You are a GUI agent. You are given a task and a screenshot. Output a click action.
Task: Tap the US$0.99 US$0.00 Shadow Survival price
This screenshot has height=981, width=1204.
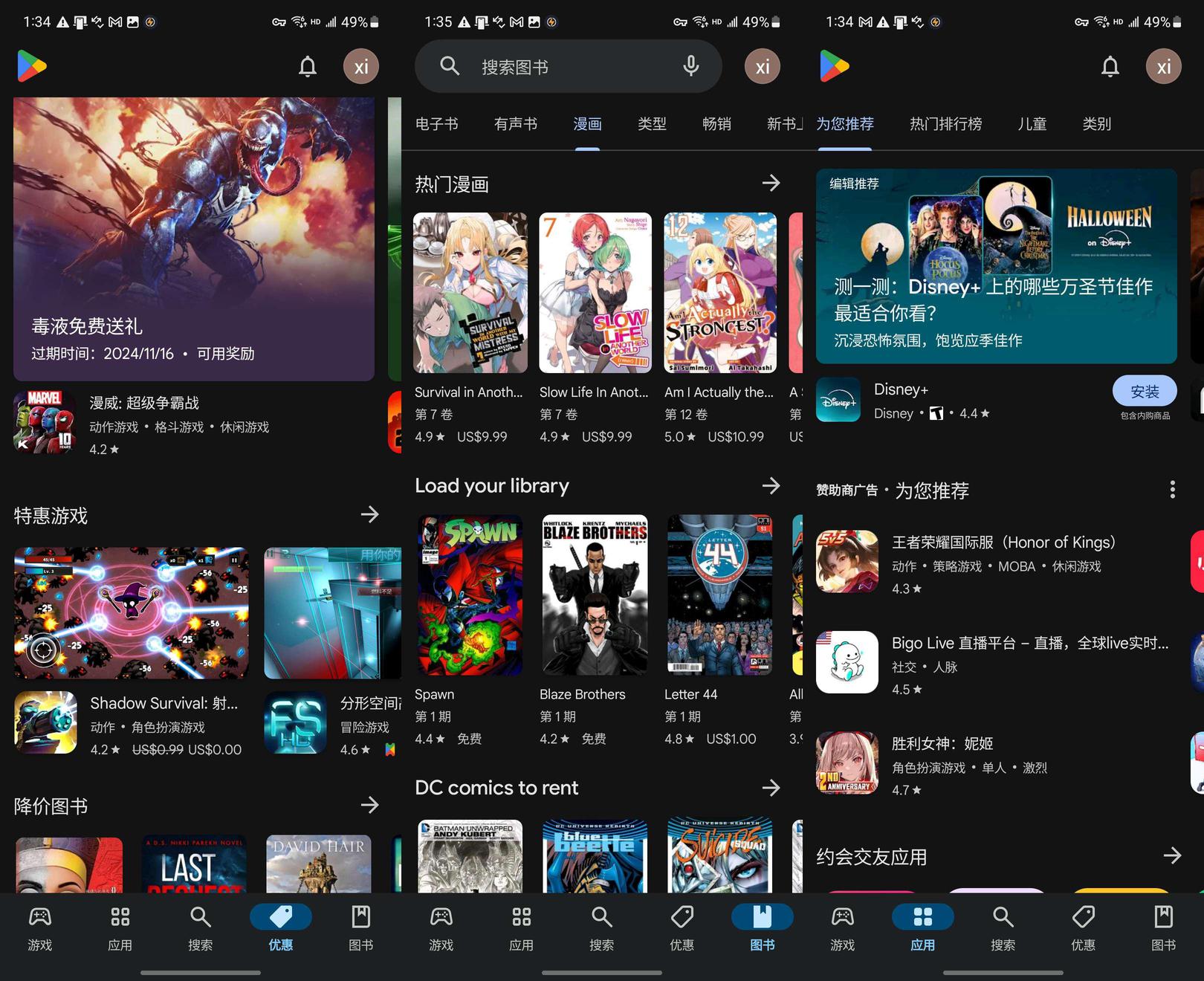point(187,750)
